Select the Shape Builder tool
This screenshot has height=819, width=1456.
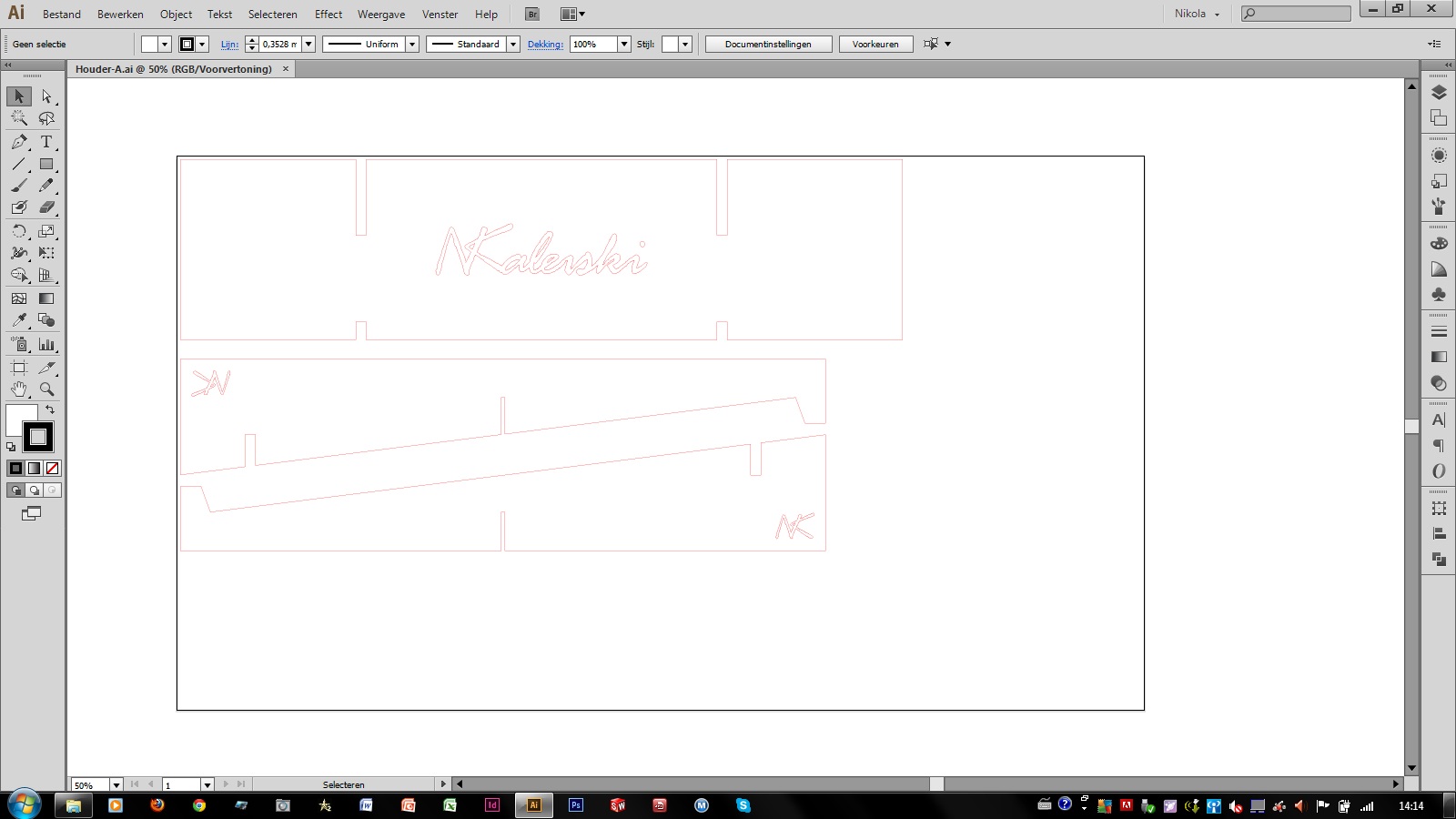pos(19,275)
